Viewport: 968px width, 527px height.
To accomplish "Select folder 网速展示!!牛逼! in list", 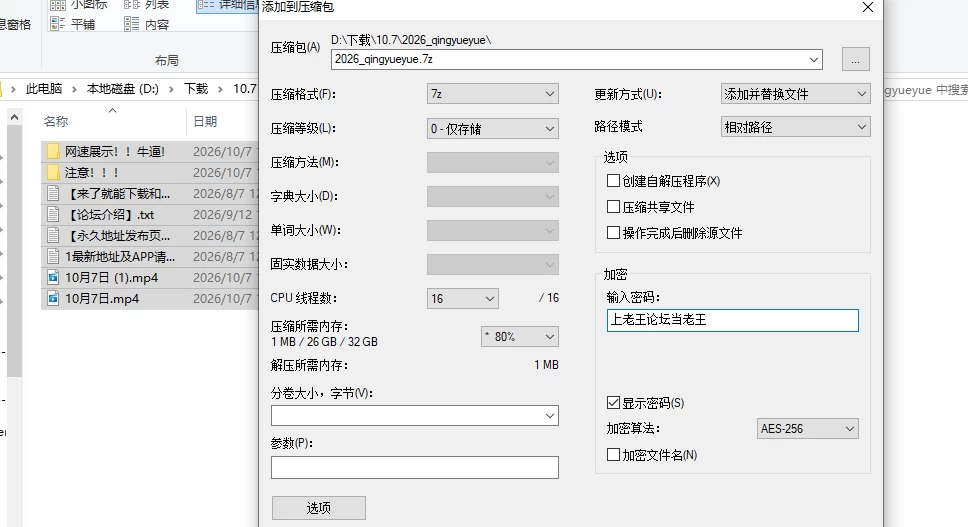I will [115, 152].
